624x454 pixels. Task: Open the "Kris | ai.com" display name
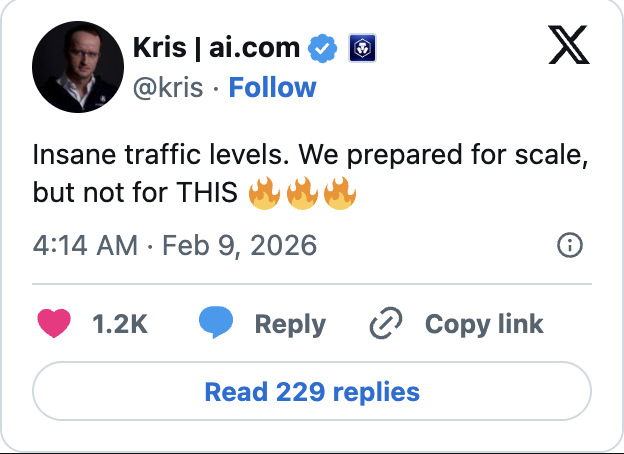(214, 47)
